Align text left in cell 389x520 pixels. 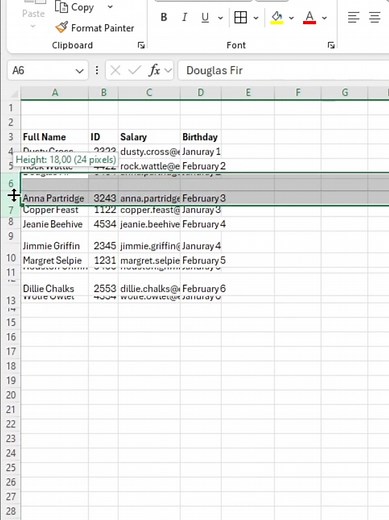(x=354, y=17)
